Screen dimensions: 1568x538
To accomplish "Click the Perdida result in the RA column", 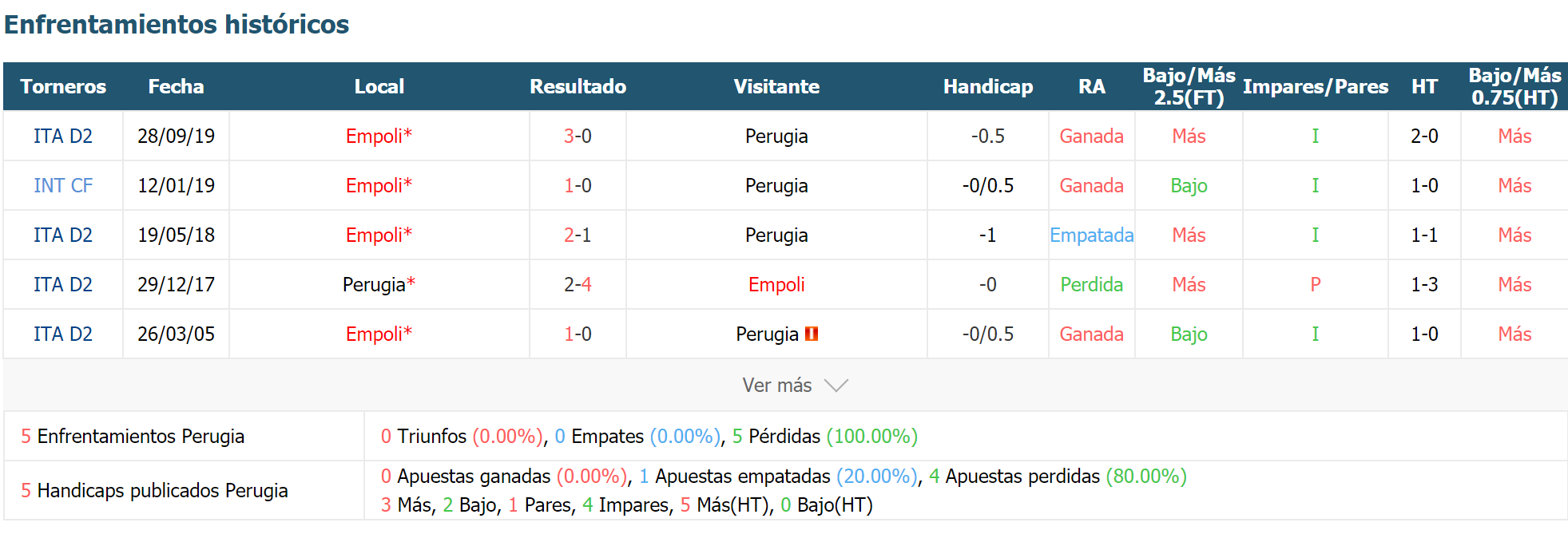I will point(1092,284).
